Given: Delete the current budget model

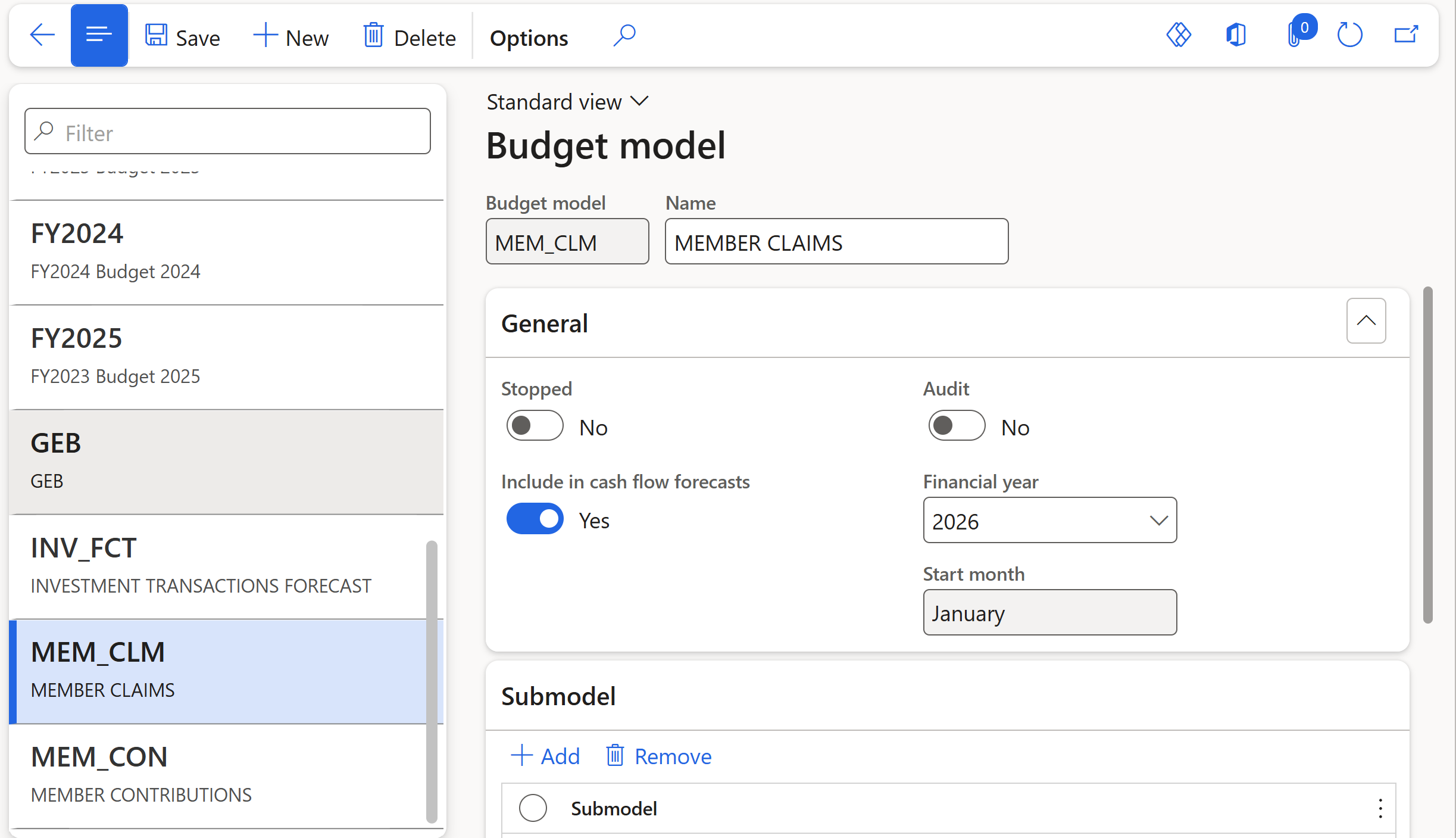Looking at the screenshot, I should [x=410, y=37].
